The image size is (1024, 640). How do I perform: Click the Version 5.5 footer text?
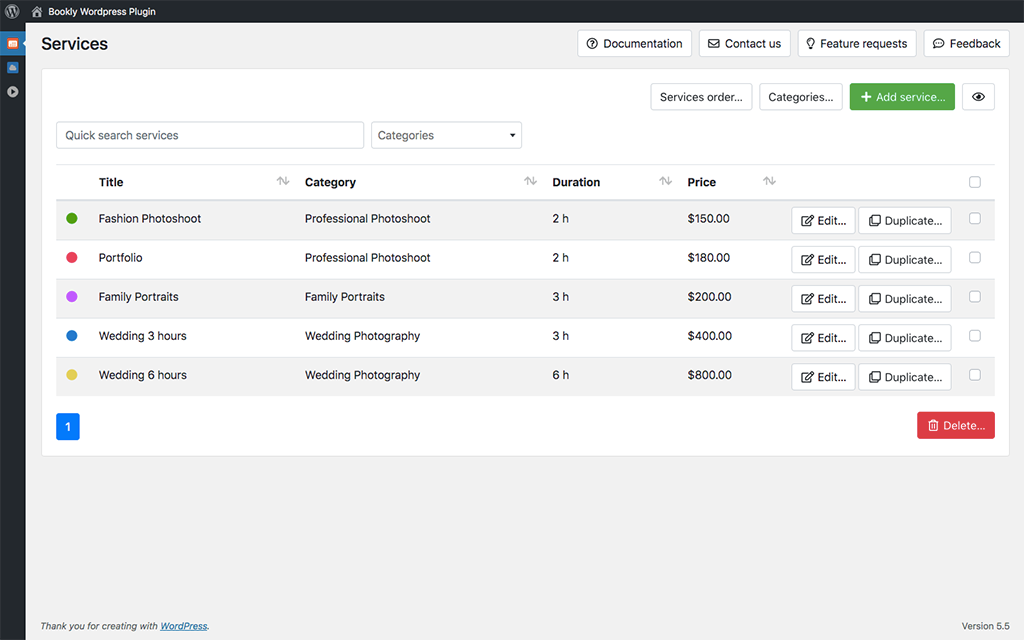click(985, 626)
